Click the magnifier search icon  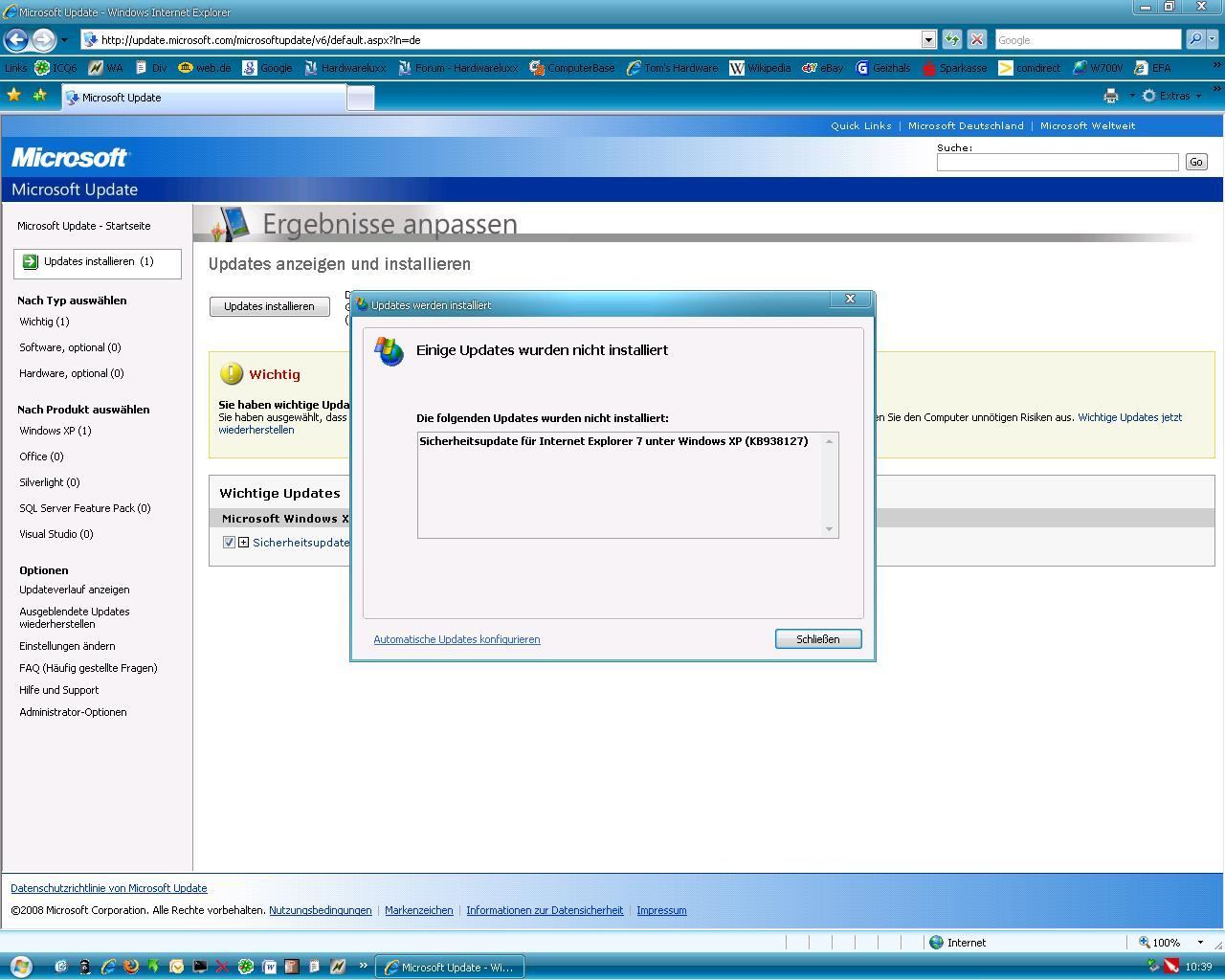pos(1194,39)
